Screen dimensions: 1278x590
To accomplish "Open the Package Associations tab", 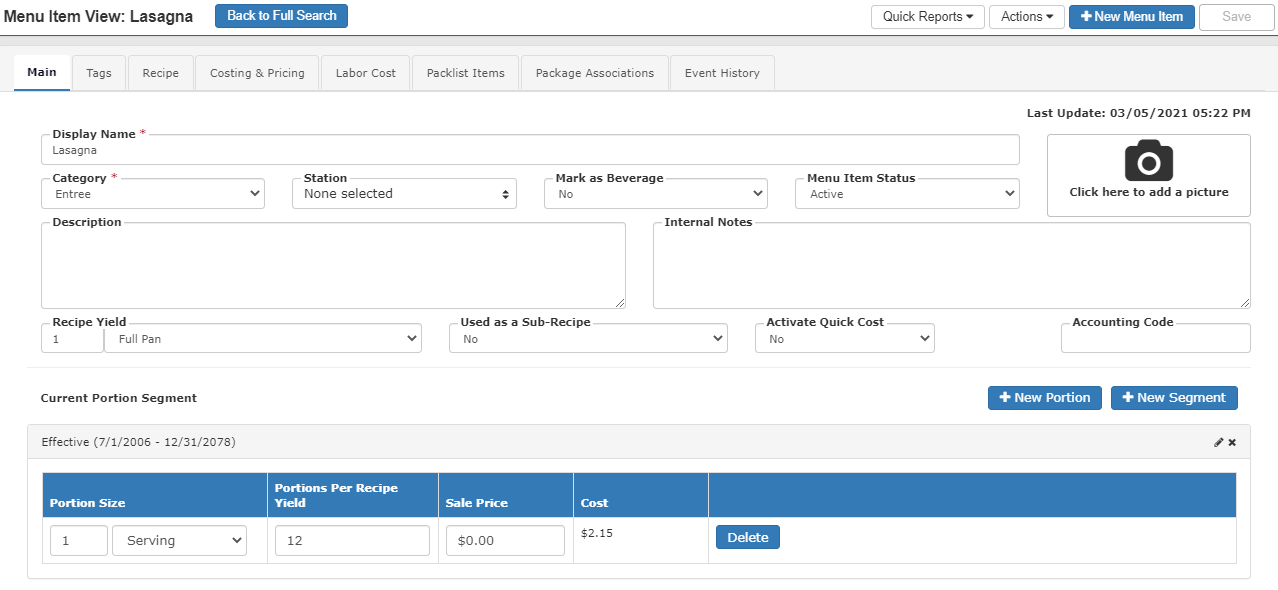I will click(x=595, y=73).
